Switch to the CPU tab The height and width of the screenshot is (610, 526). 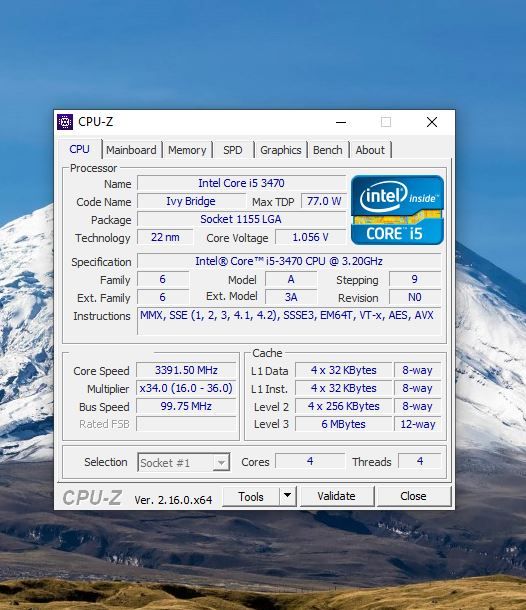pos(79,149)
